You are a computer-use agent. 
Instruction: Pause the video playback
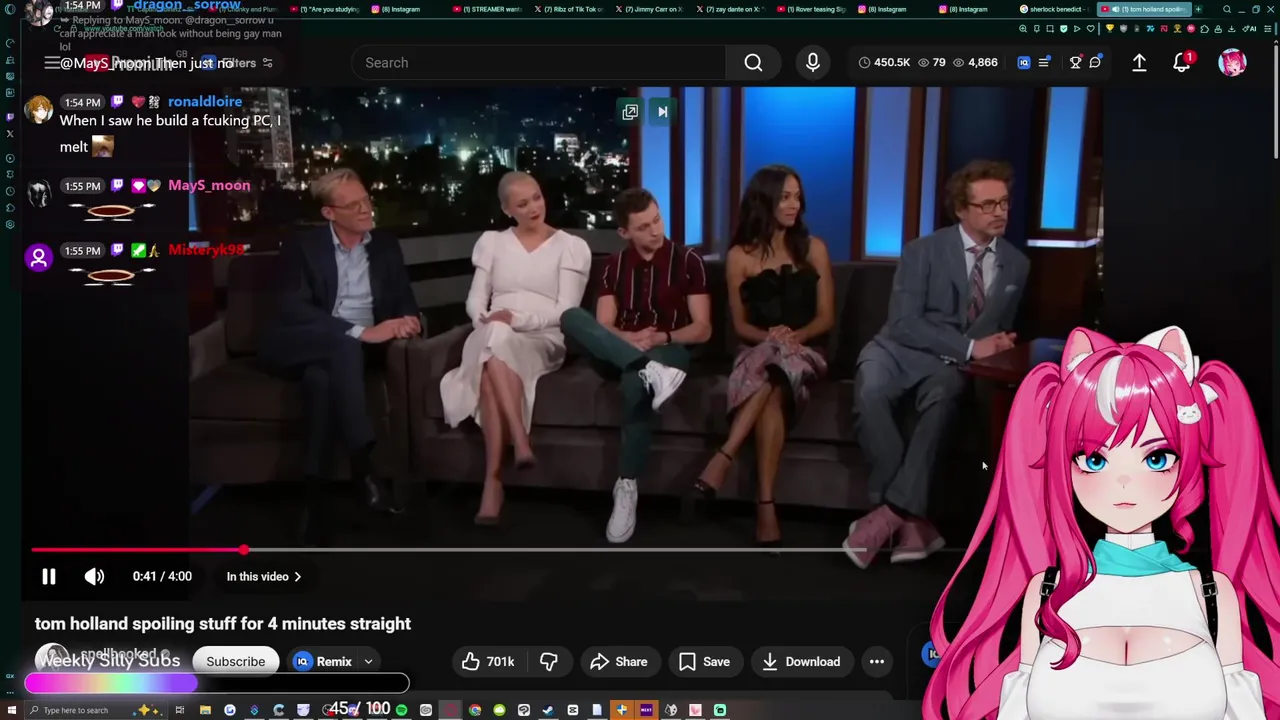[48, 577]
